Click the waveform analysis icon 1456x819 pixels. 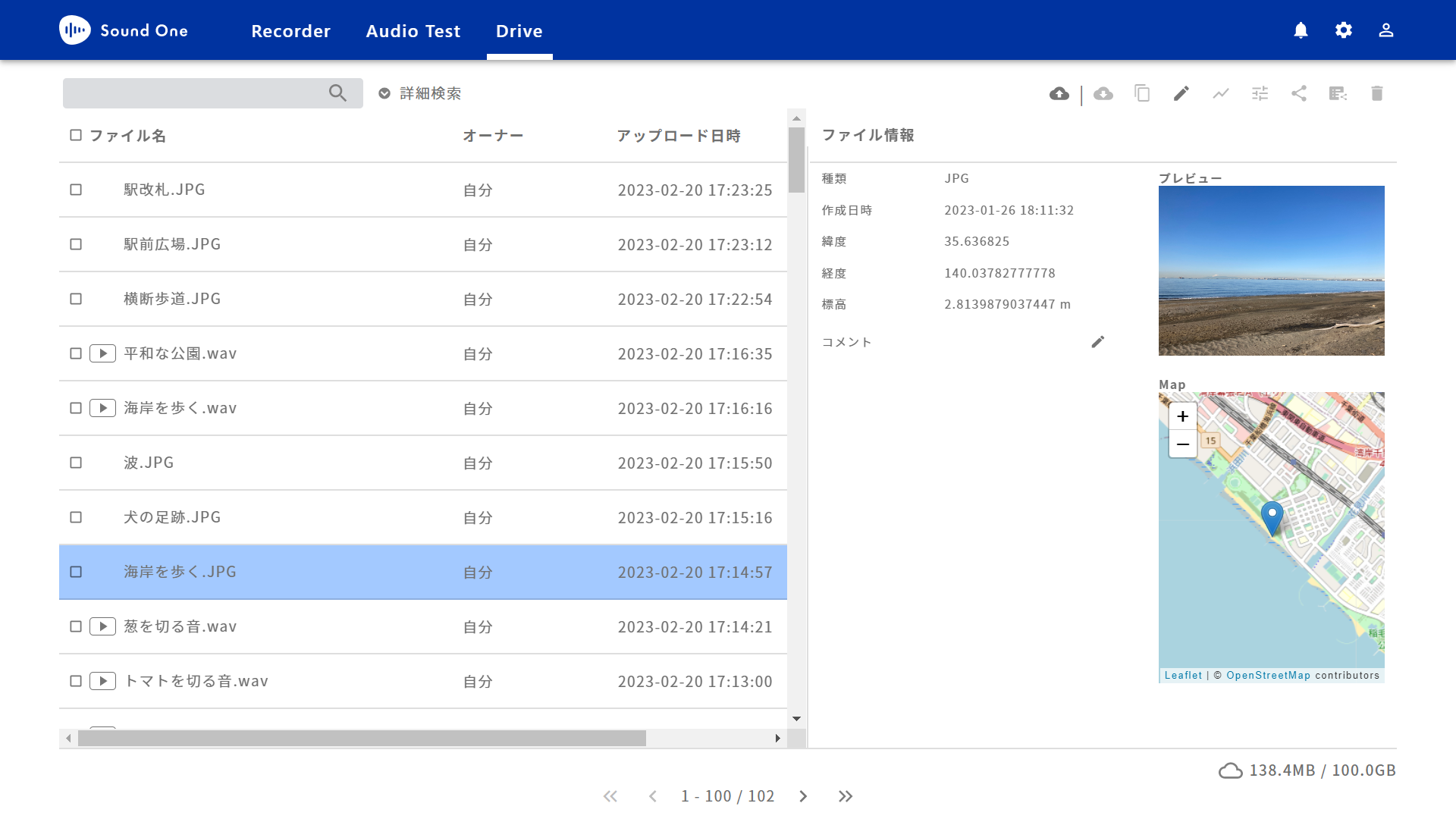coord(1219,93)
